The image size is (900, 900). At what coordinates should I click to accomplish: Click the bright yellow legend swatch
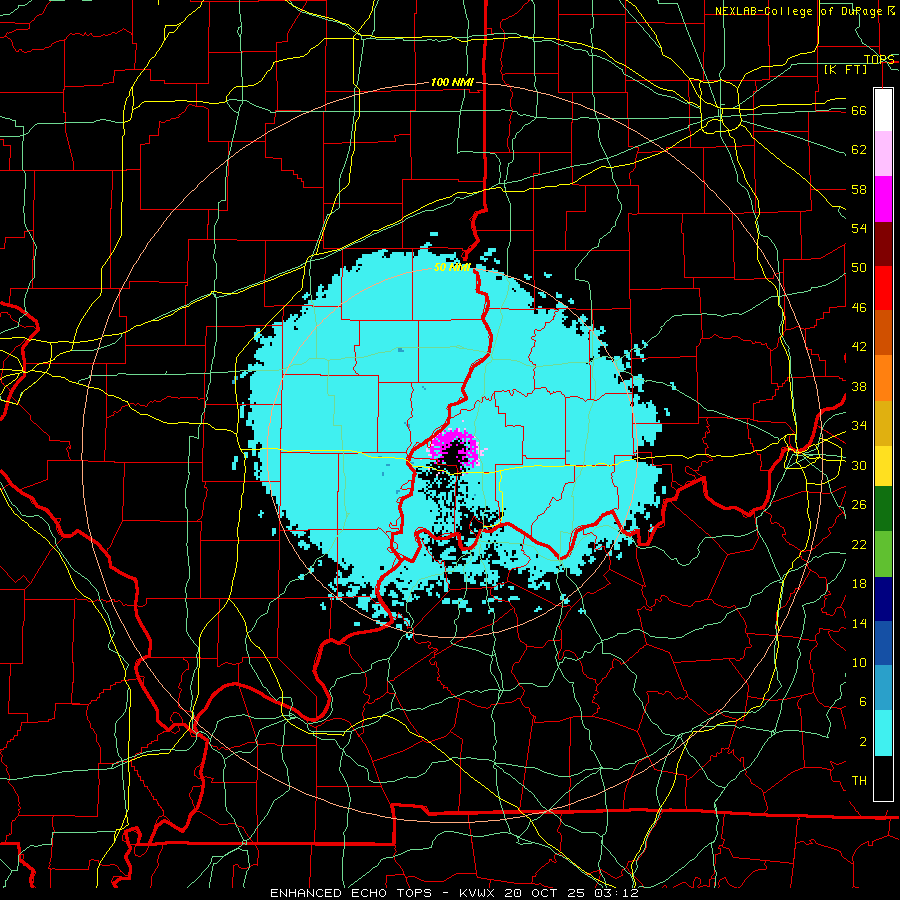(883, 466)
